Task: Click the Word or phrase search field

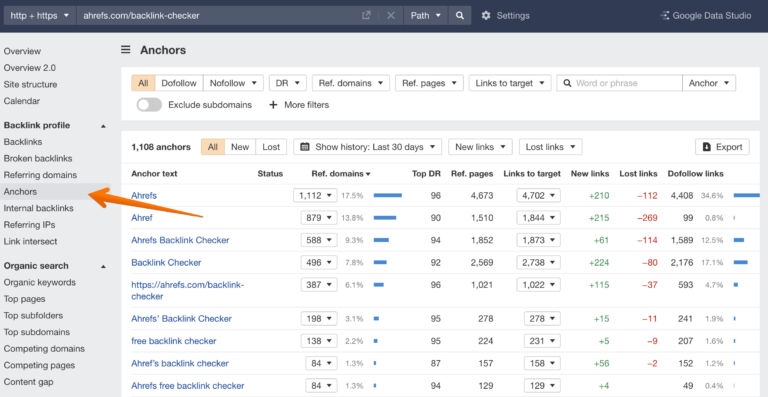Action: [620, 83]
